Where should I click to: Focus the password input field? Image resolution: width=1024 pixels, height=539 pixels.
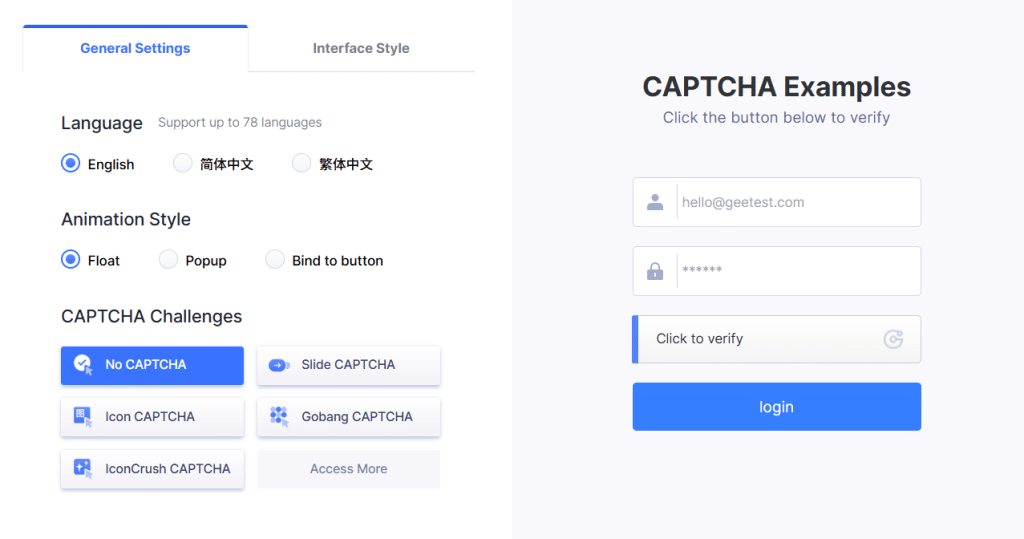(x=776, y=271)
